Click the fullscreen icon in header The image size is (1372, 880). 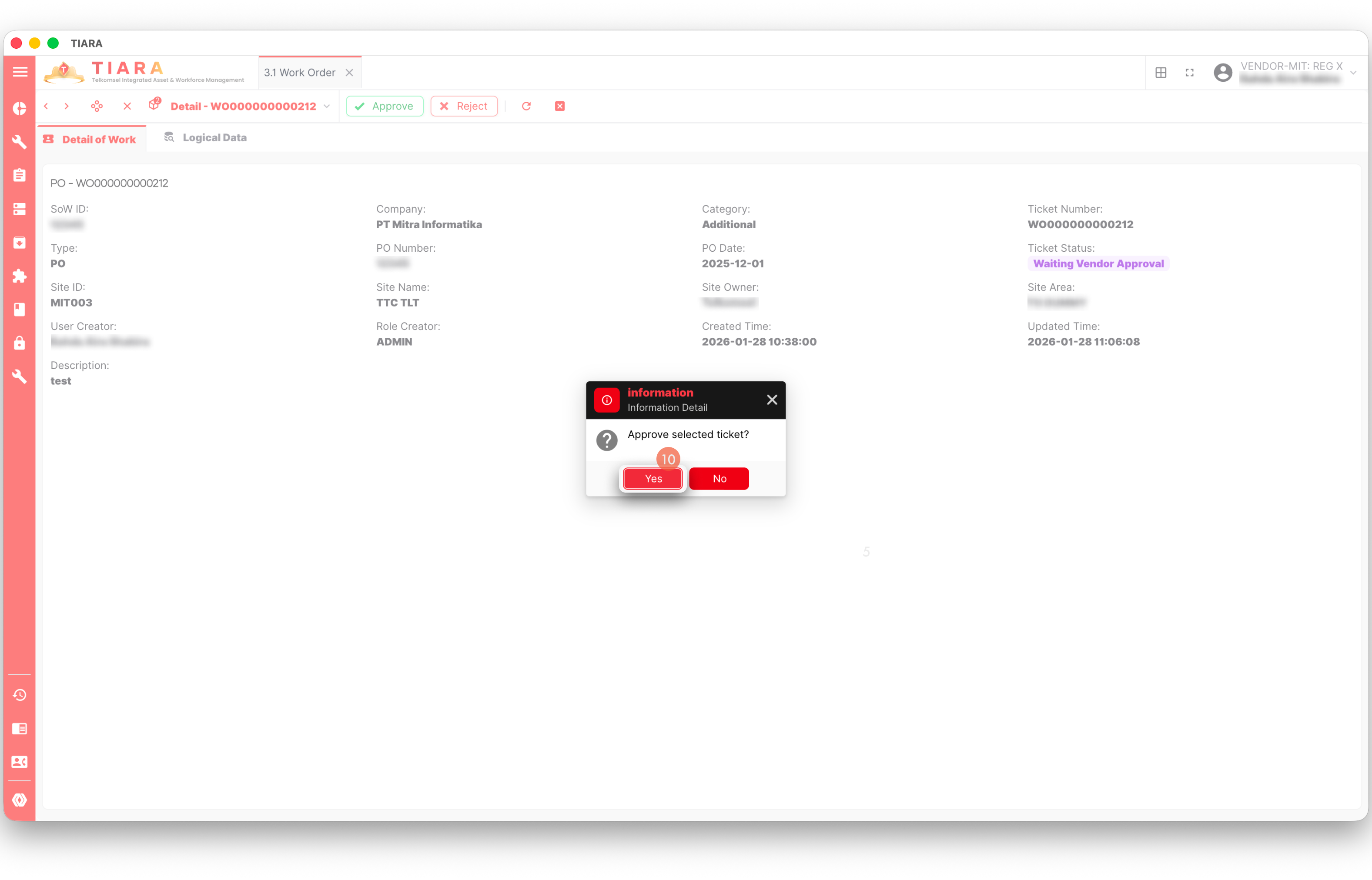click(x=1190, y=73)
